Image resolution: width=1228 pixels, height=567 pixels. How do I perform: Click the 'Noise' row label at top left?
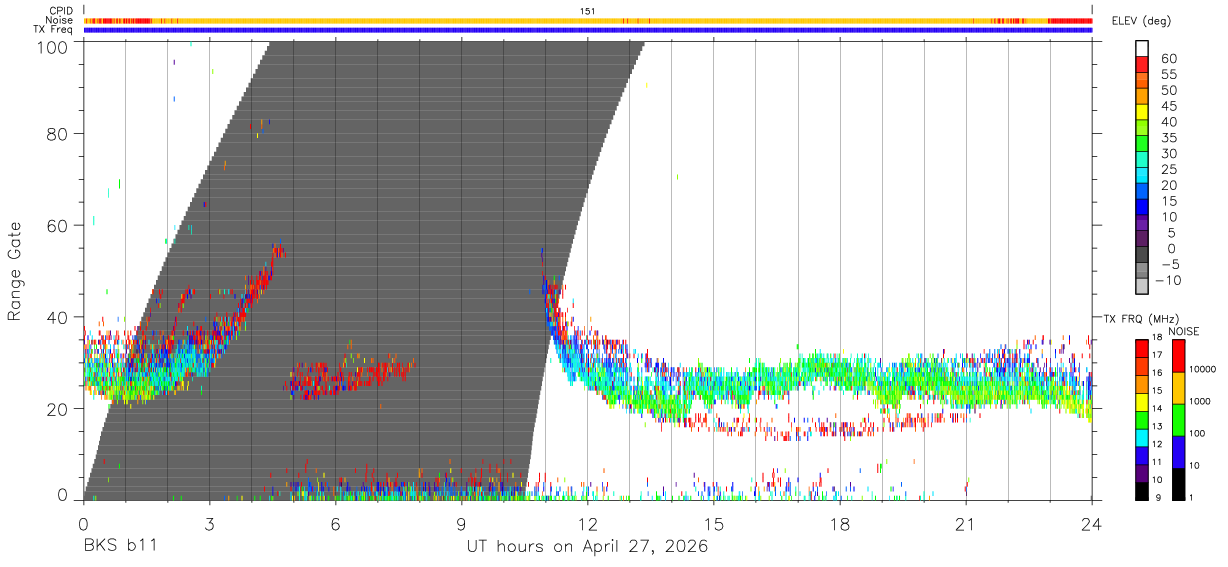tap(60, 20)
